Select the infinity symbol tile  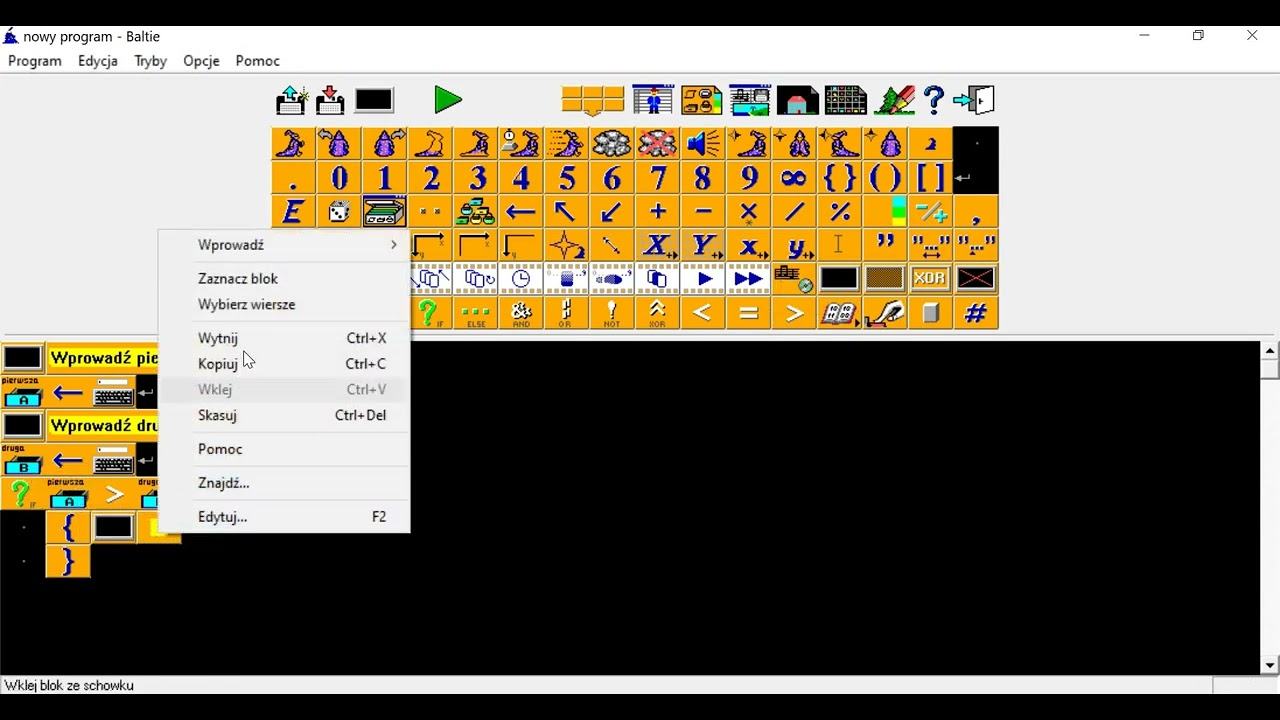pos(794,179)
